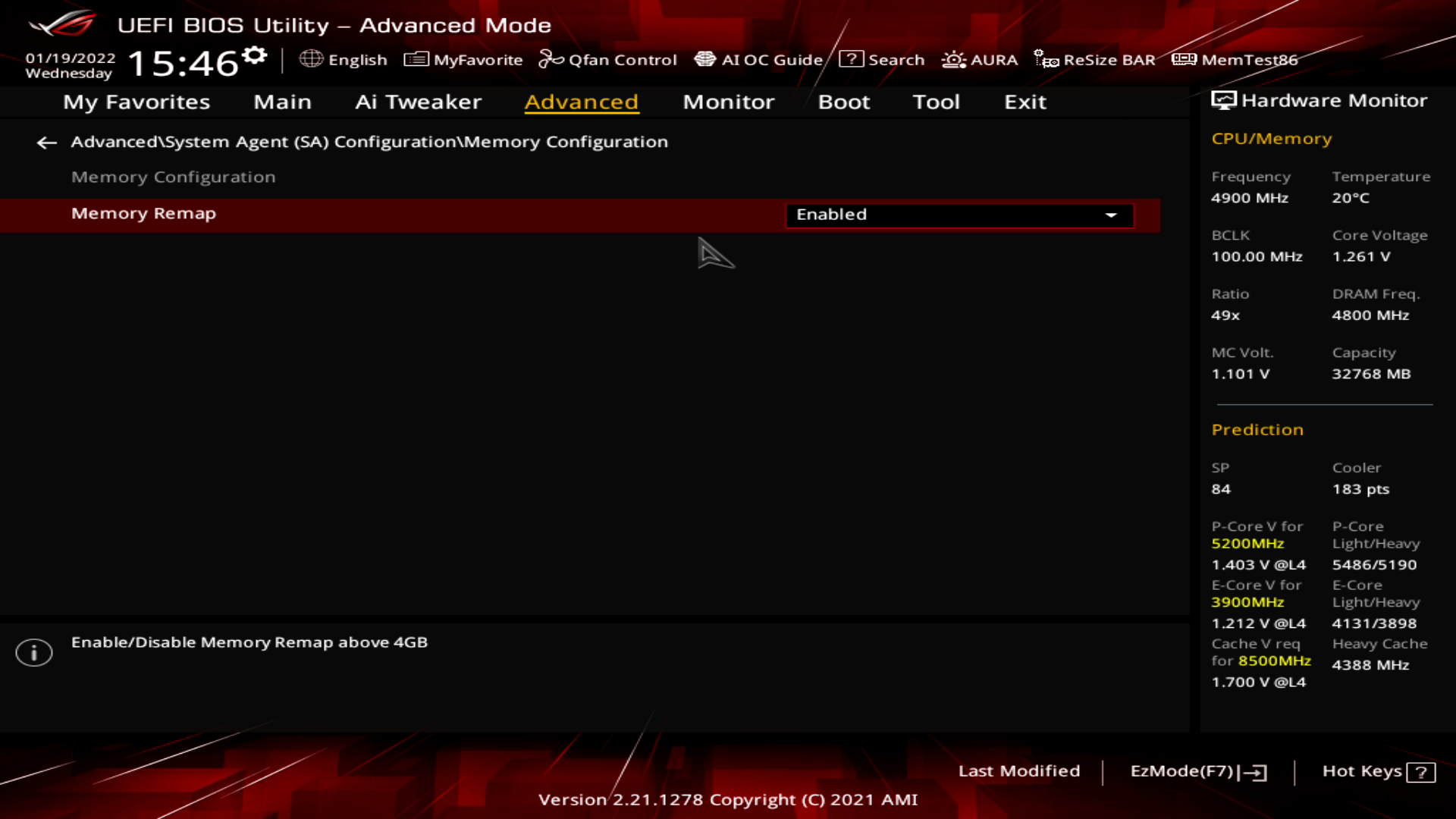Viewport: 1456px width, 819px height.
Task: View Last Modified BIOS settings
Action: tap(1019, 770)
